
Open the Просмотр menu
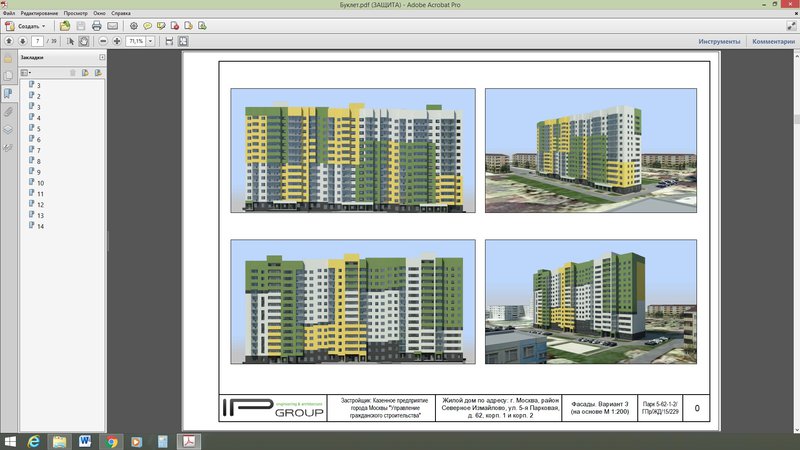76,13
